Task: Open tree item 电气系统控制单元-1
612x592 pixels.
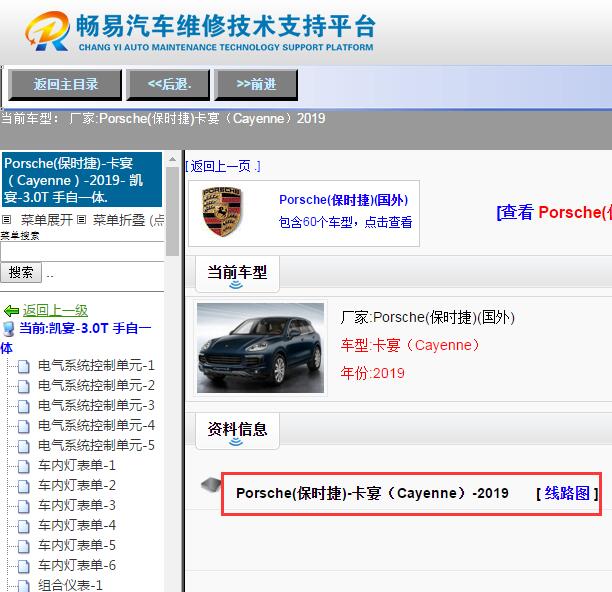Action: [x=96, y=366]
